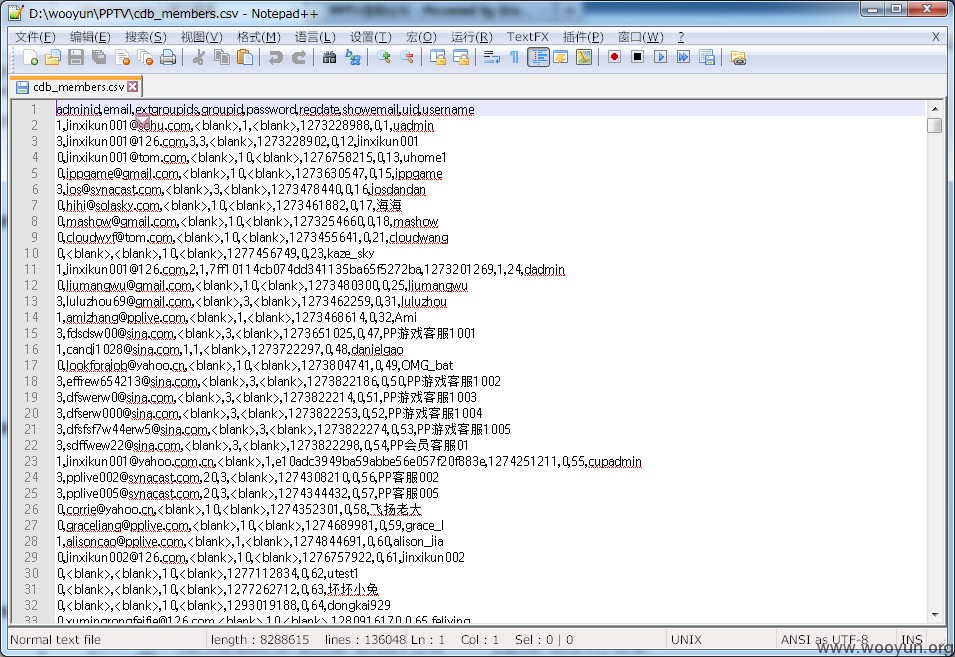Click the Save recorded macro icon
Screen dimensions: 955x657
click(707, 58)
